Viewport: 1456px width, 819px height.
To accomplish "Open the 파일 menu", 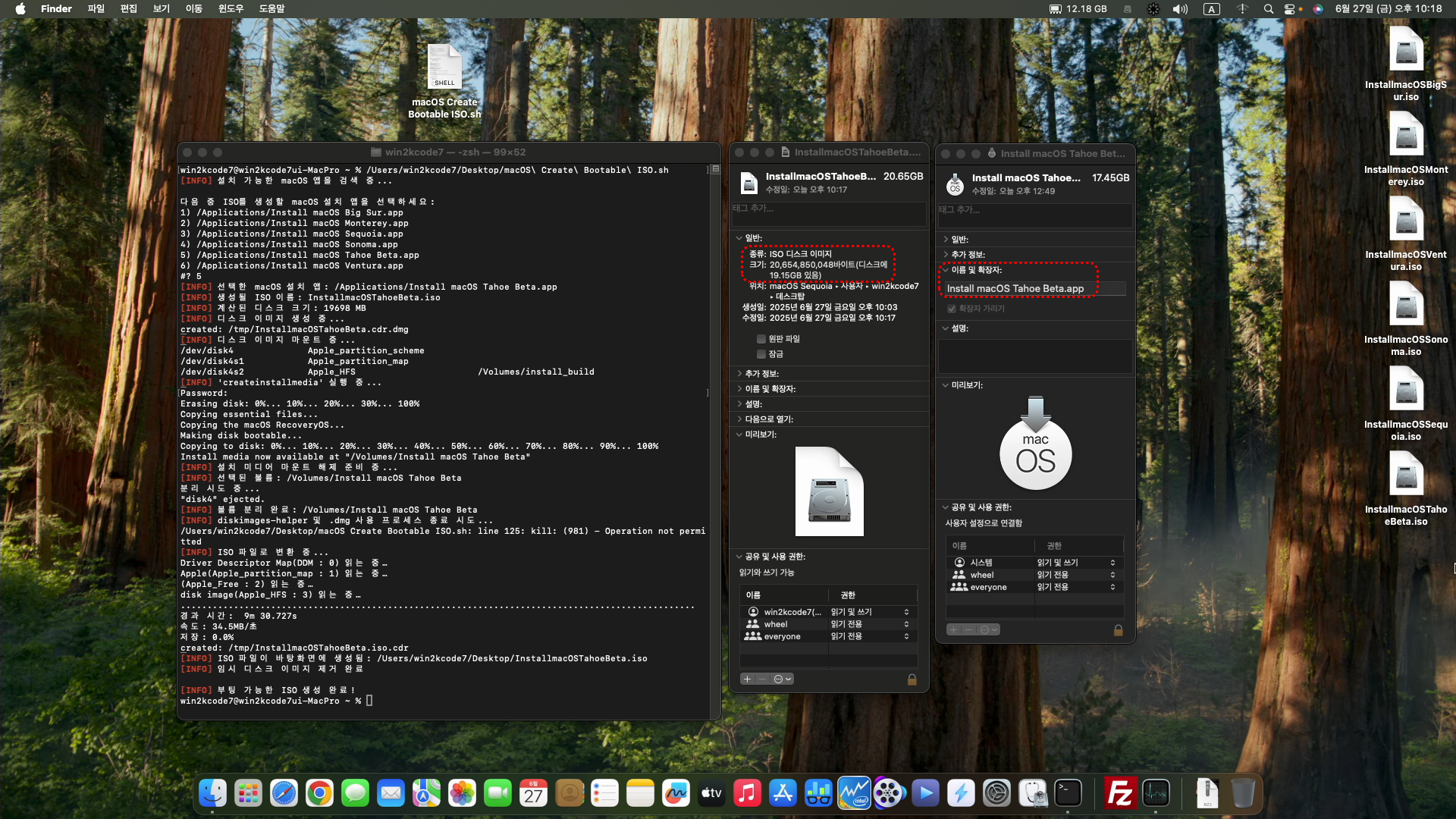I will pos(96,9).
